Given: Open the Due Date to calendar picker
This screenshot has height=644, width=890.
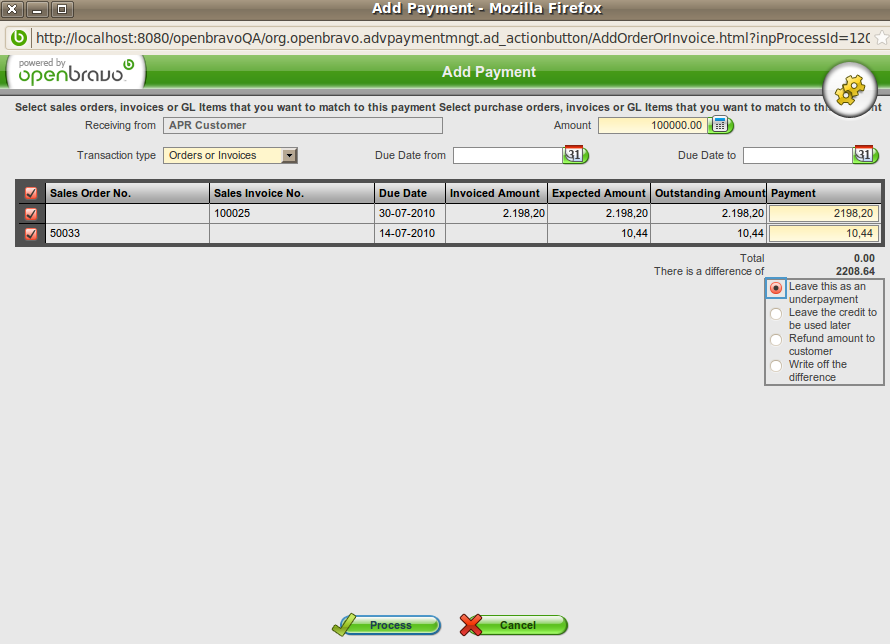Looking at the screenshot, I should click(865, 155).
